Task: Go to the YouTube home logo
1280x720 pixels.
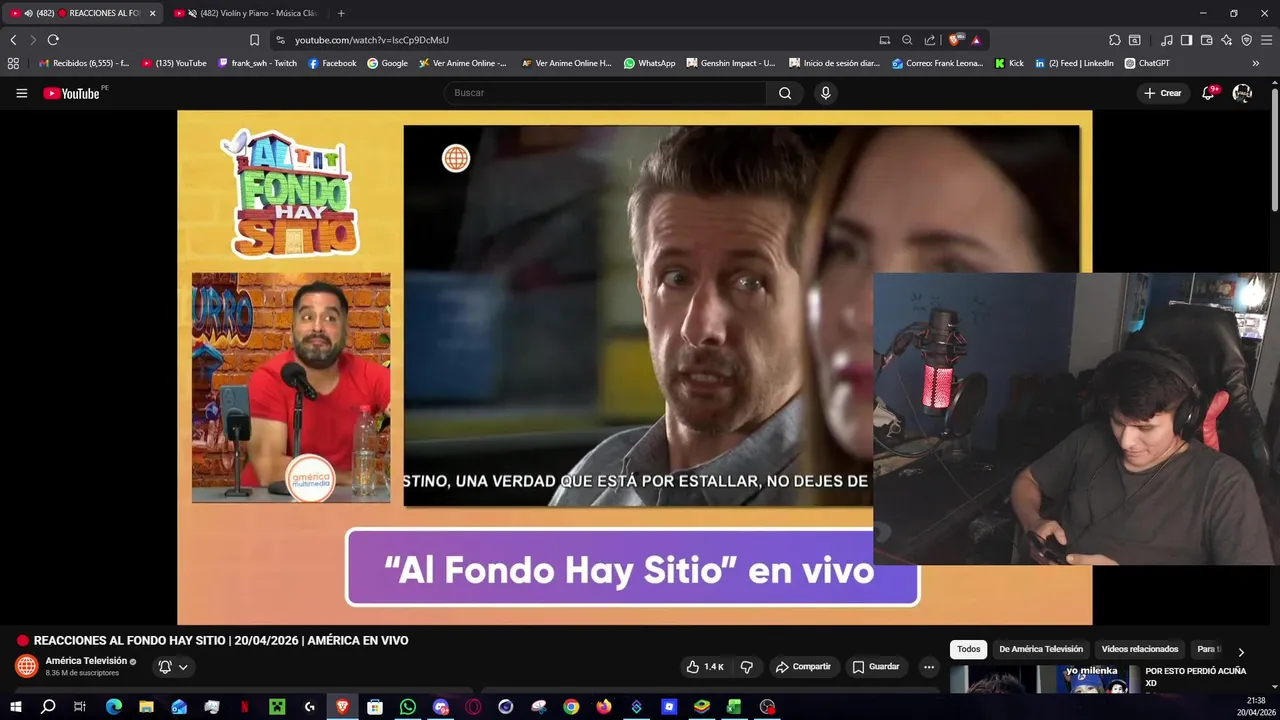Action: pyautogui.click(x=72, y=93)
